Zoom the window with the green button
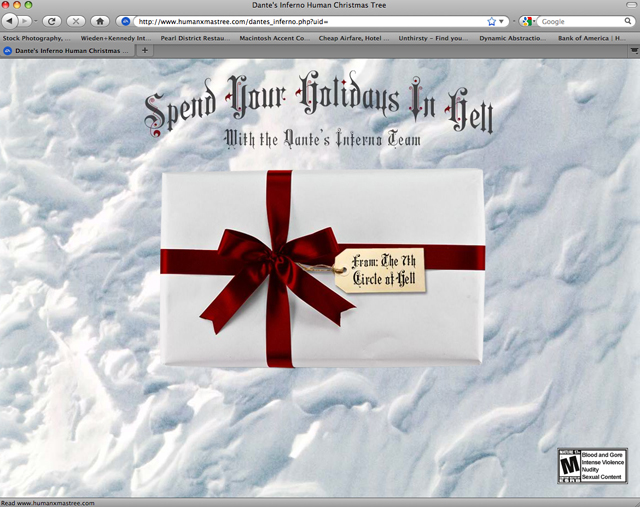The width and height of the screenshot is (640, 507). click(28, 5)
